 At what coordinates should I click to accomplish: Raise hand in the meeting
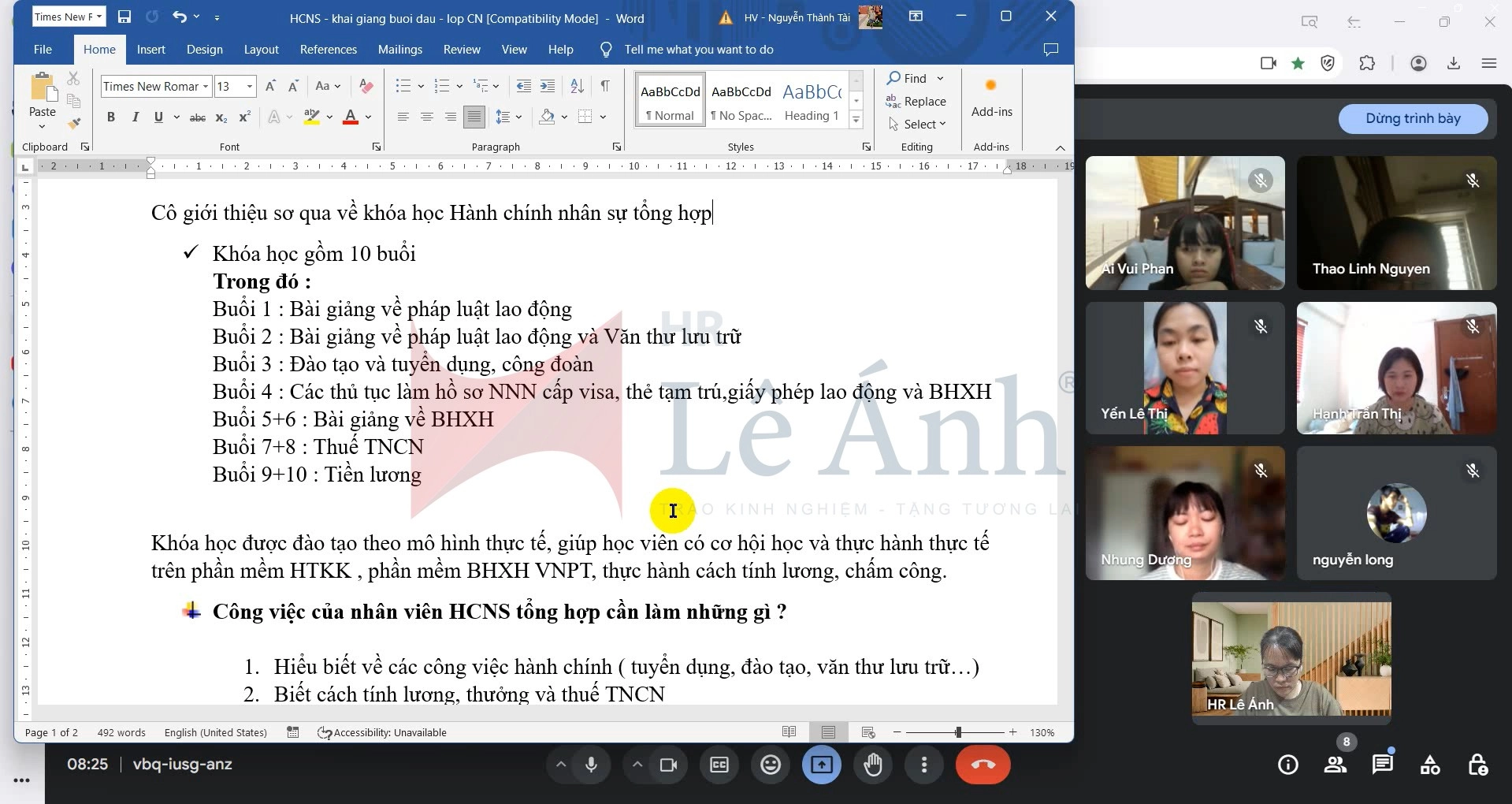[872, 765]
